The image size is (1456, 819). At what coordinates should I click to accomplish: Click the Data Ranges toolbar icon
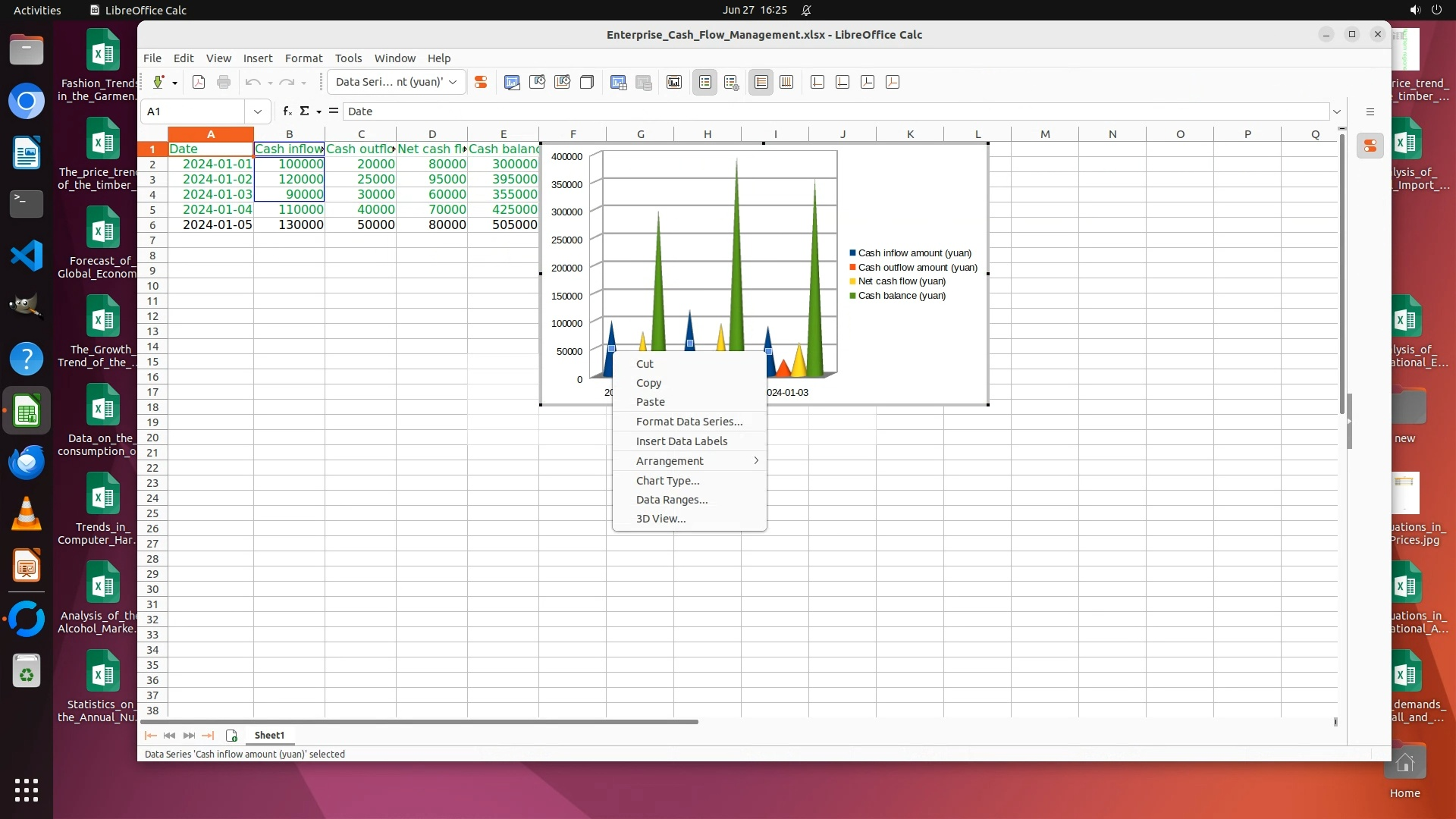click(618, 82)
